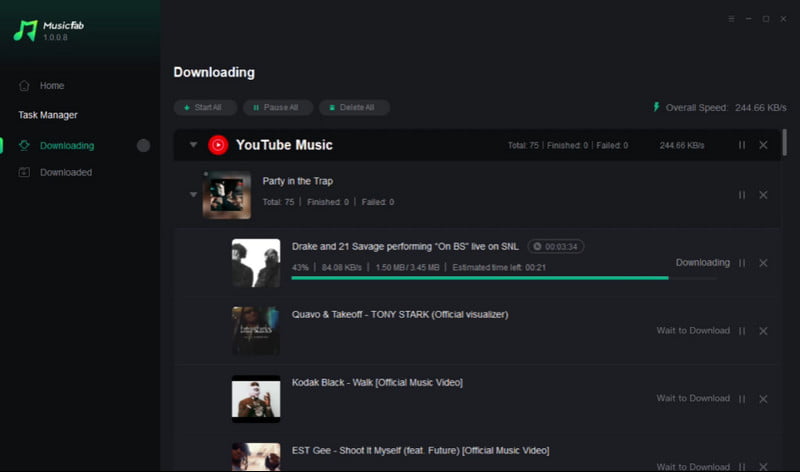Click the vertical scrollbar of download list

[784, 143]
